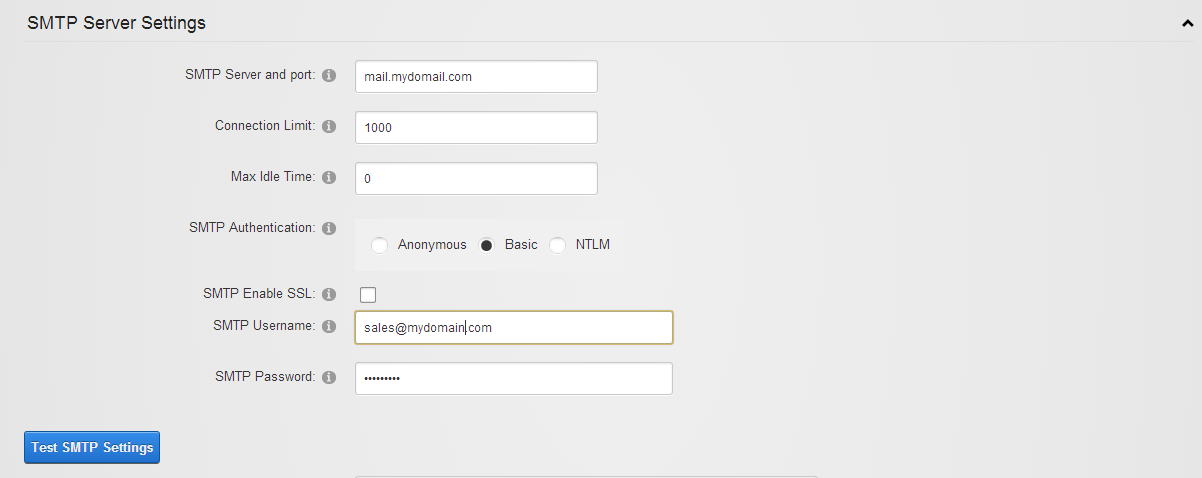Open help icon for Max Idle Time
The width and height of the screenshot is (1202, 478).
(329, 178)
